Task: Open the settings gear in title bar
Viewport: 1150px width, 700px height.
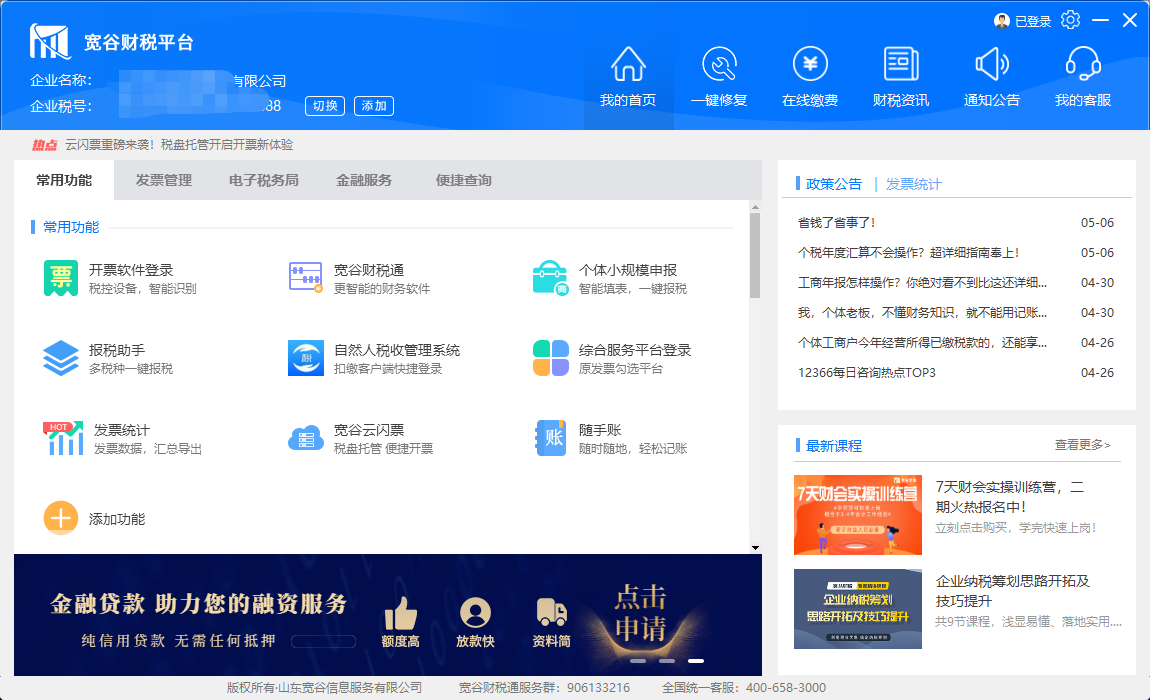Action: pos(1071,20)
